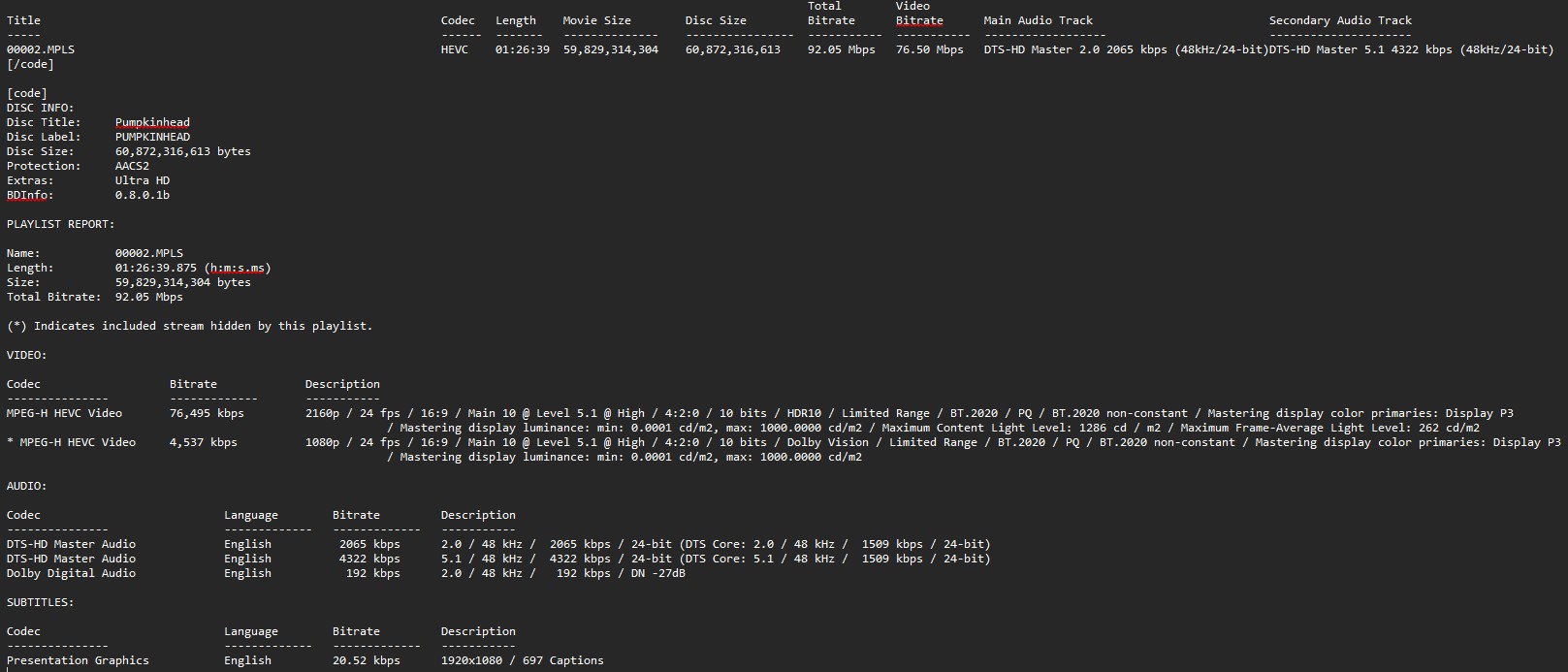This screenshot has width=1568, height=672.
Task: Click the 01:26:39.875 playlist length value
Action: [x=155, y=268]
